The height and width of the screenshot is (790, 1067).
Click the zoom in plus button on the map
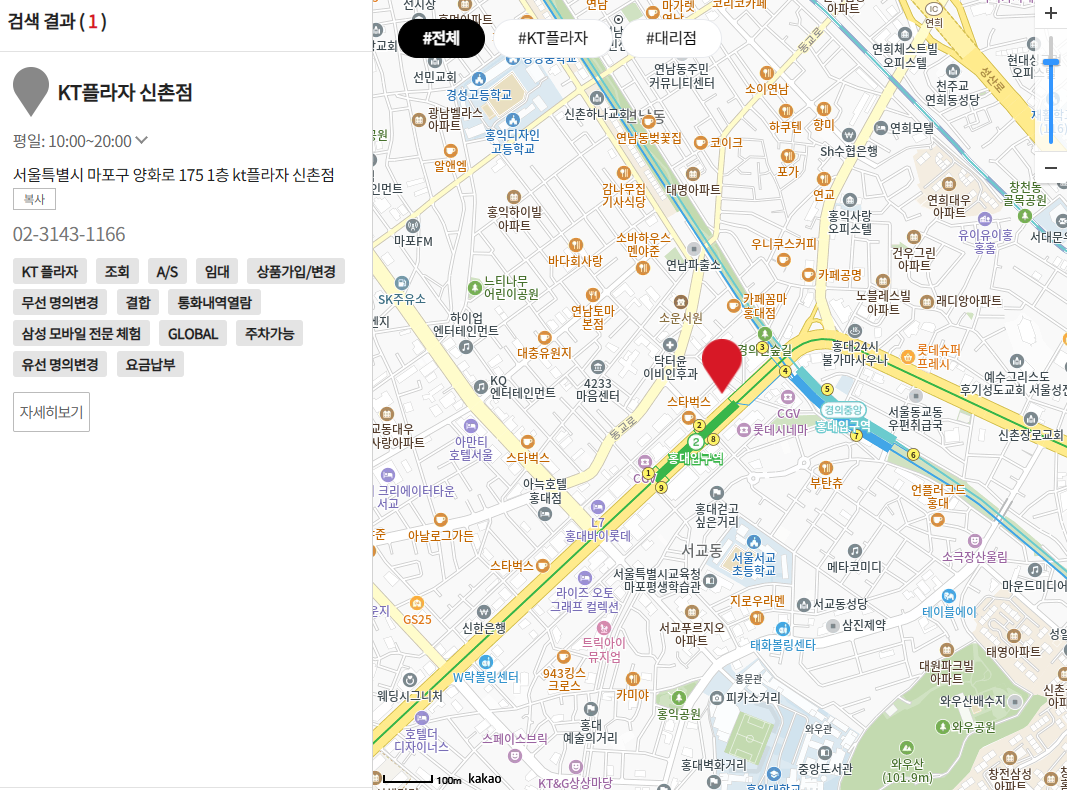[1048, 15]
